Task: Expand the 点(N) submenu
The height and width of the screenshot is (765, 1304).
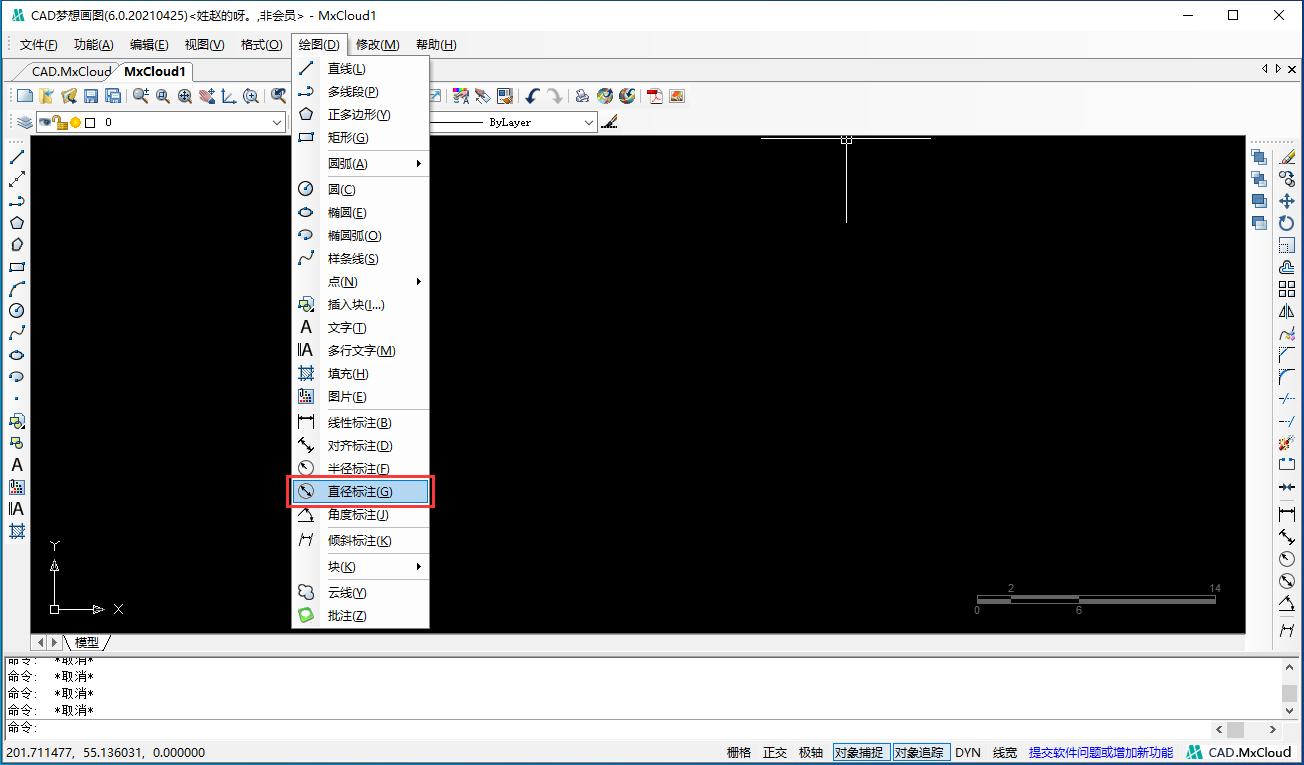Action: pyautogui.click(x=361, y=281)
